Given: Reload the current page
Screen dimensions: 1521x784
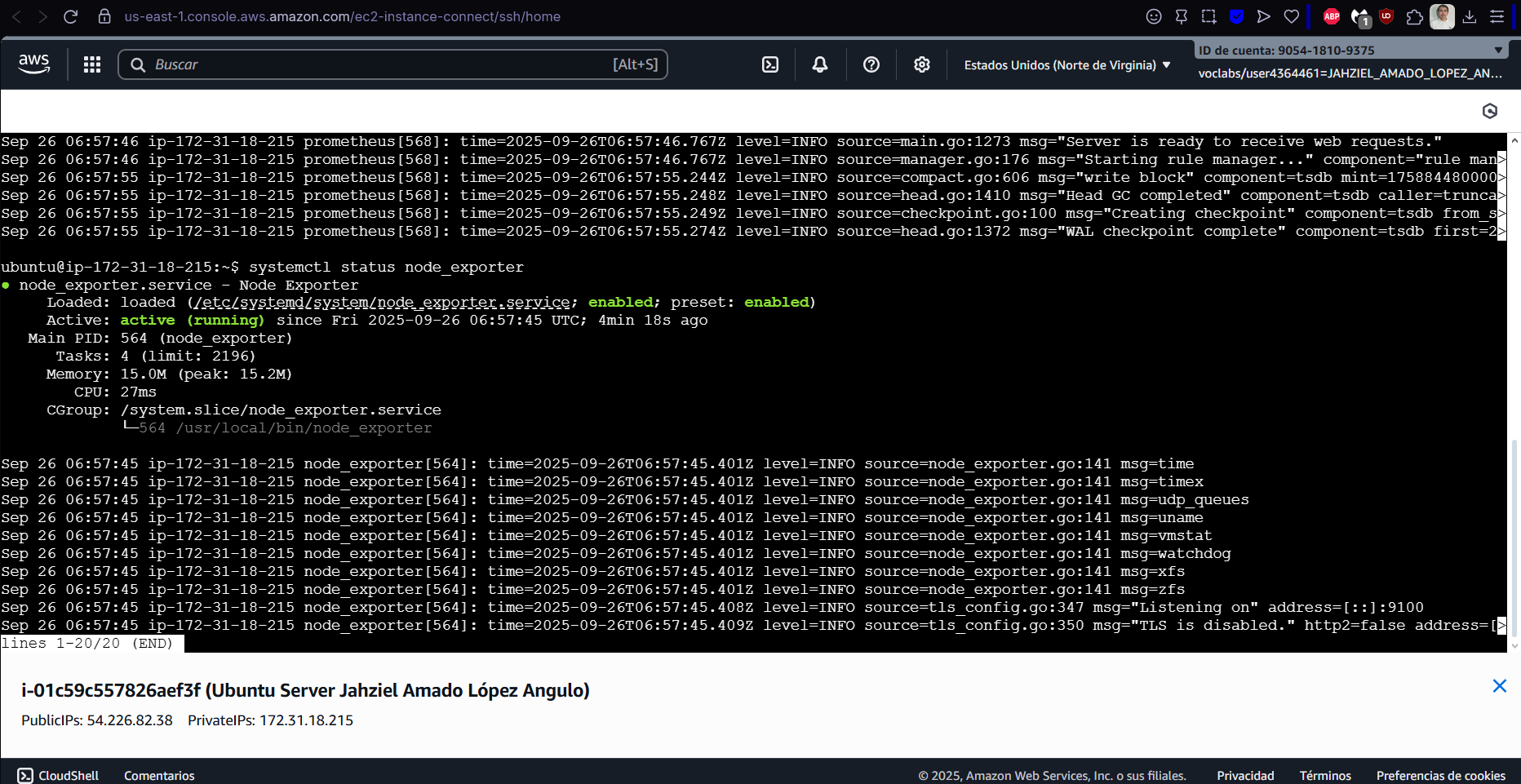Looking at the screenshot, I should (71, 16).
